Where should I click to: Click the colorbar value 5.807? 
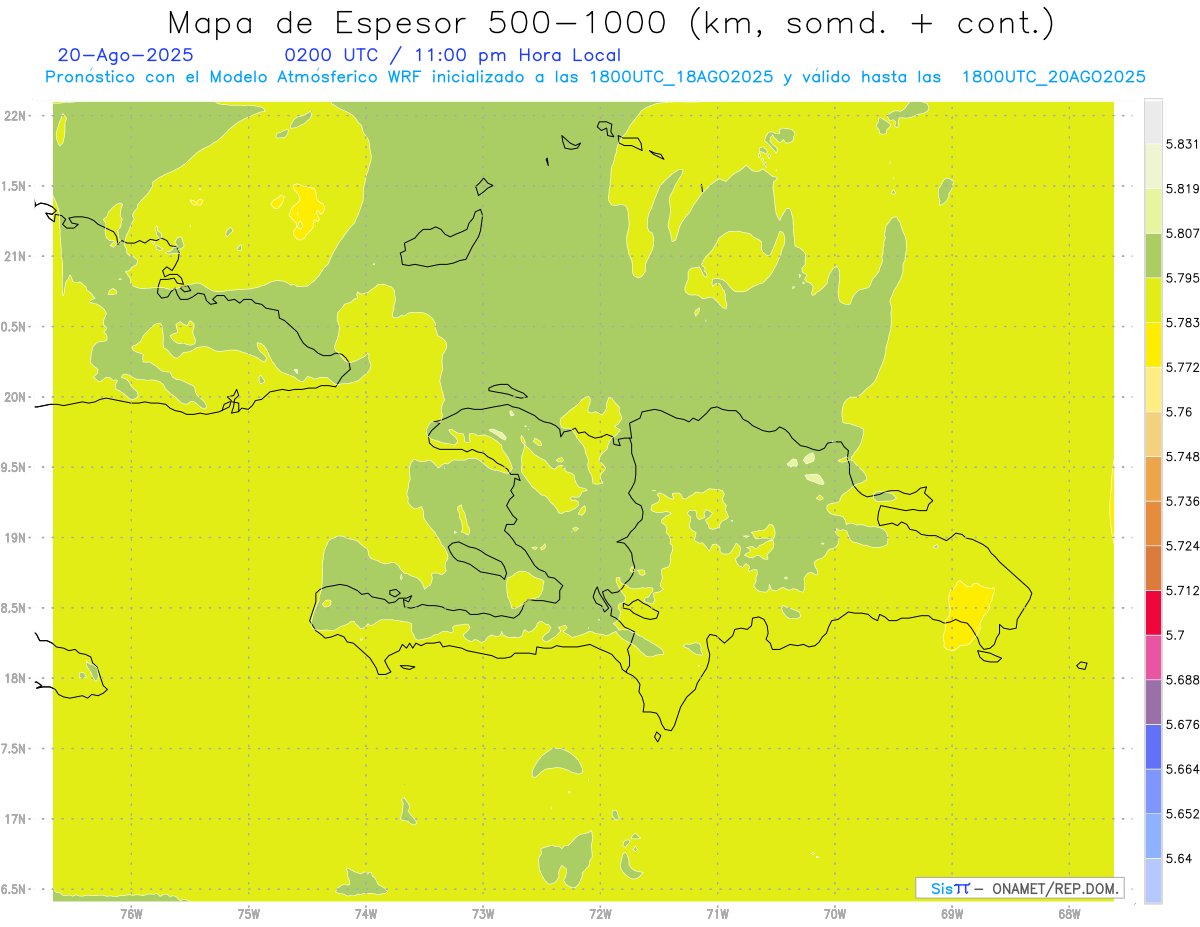coord(1182,233)
